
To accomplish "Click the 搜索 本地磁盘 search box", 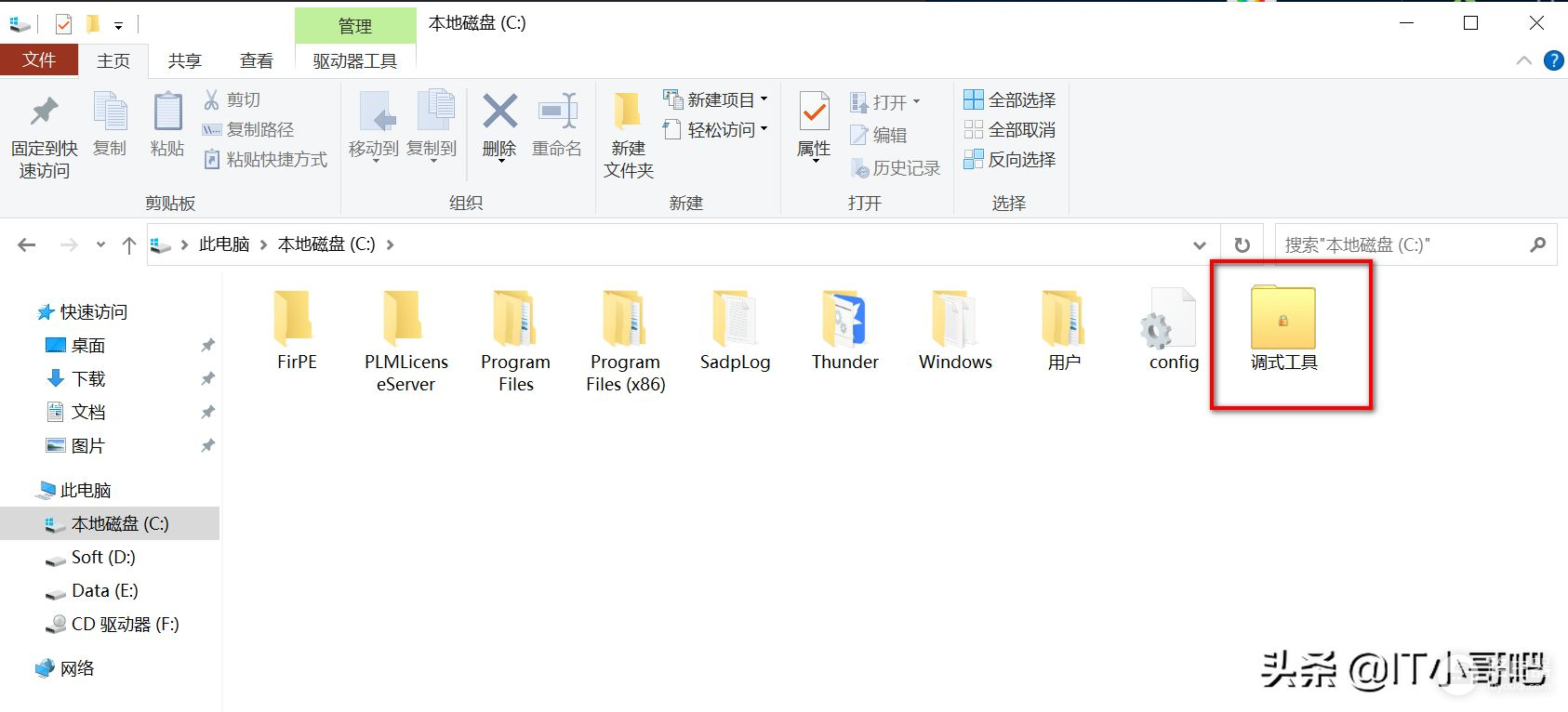I will [x=1400, y=244].
